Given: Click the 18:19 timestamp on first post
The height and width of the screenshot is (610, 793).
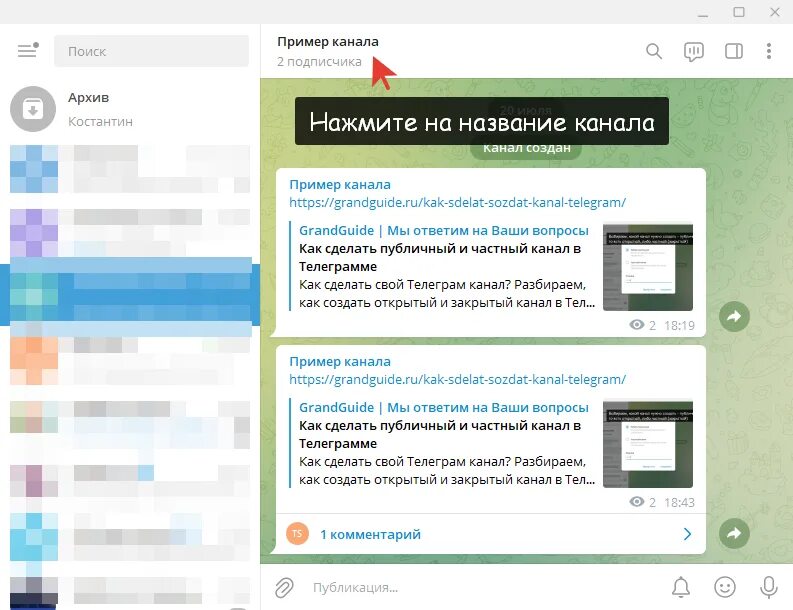Looking at the screenshot, I should pyautogui.click(x=679, y=325).
